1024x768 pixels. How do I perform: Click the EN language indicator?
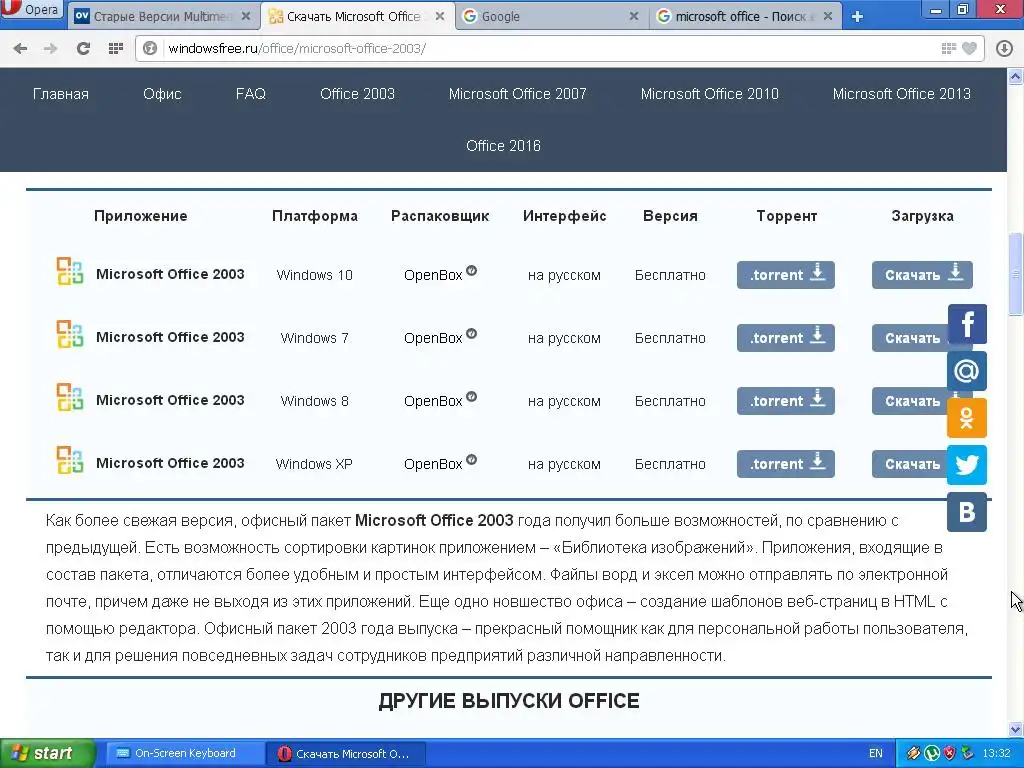(876, 753)
